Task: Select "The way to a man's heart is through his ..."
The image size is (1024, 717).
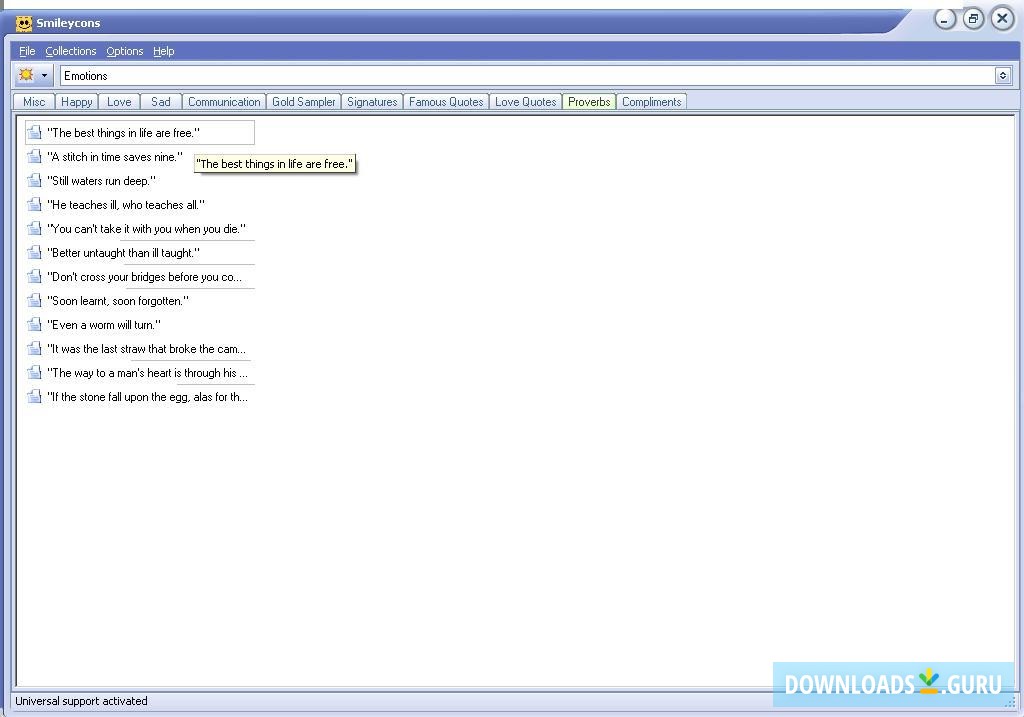Action: (x=148, y=373)
